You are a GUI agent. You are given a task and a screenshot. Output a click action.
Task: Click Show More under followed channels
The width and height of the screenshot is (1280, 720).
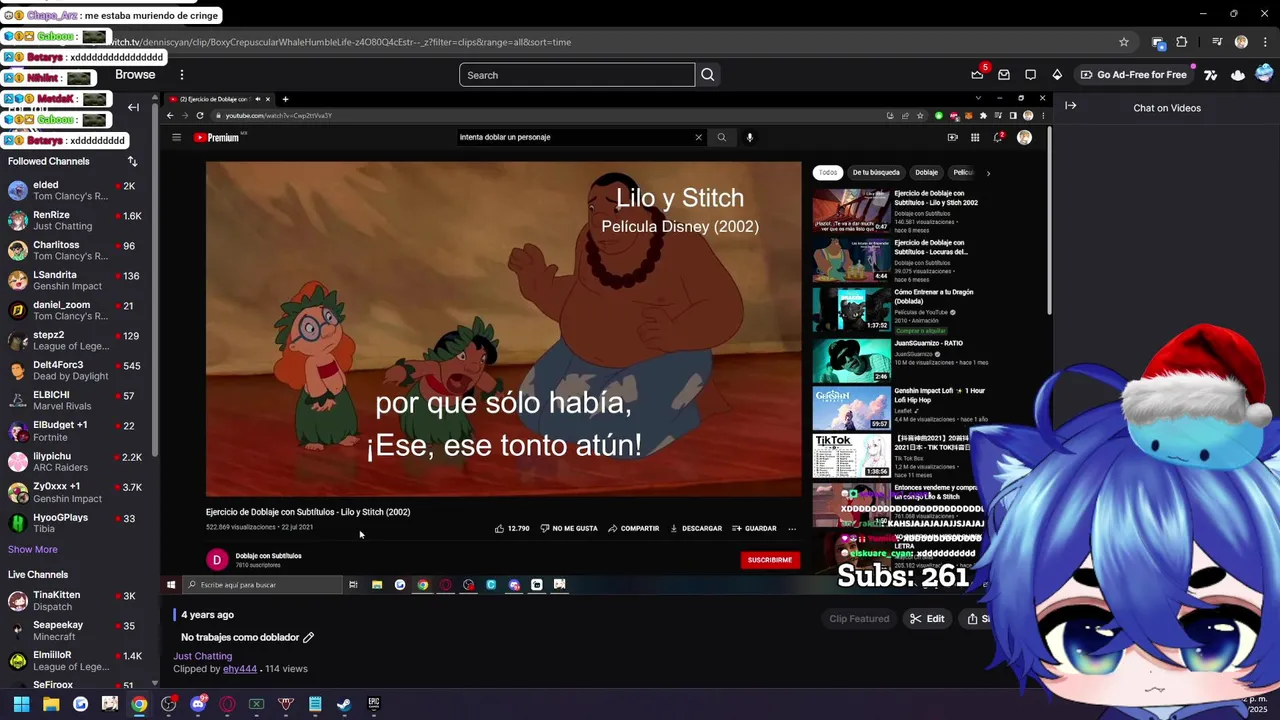click(x=33, y=549)
